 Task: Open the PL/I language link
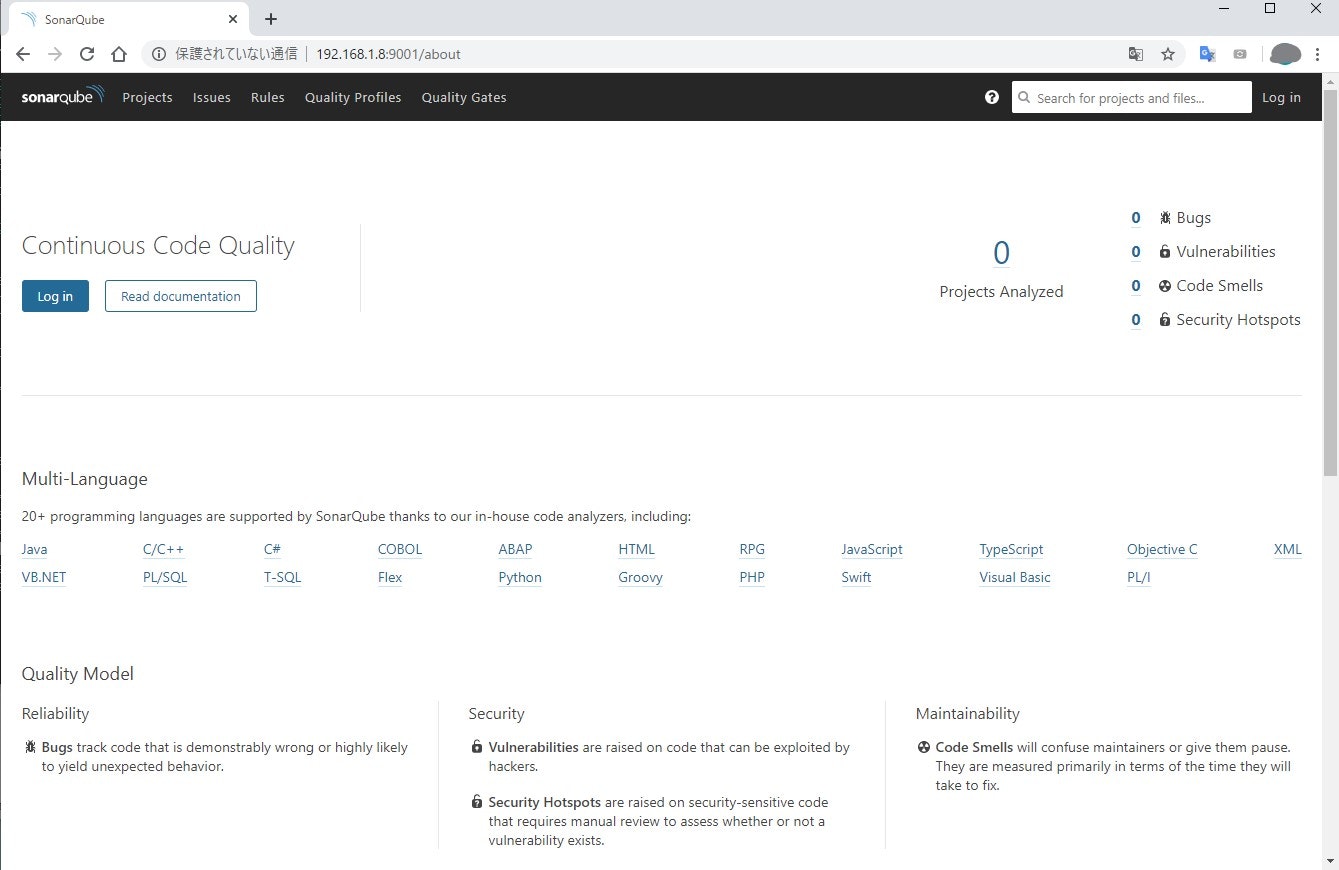pos(1139,577)
